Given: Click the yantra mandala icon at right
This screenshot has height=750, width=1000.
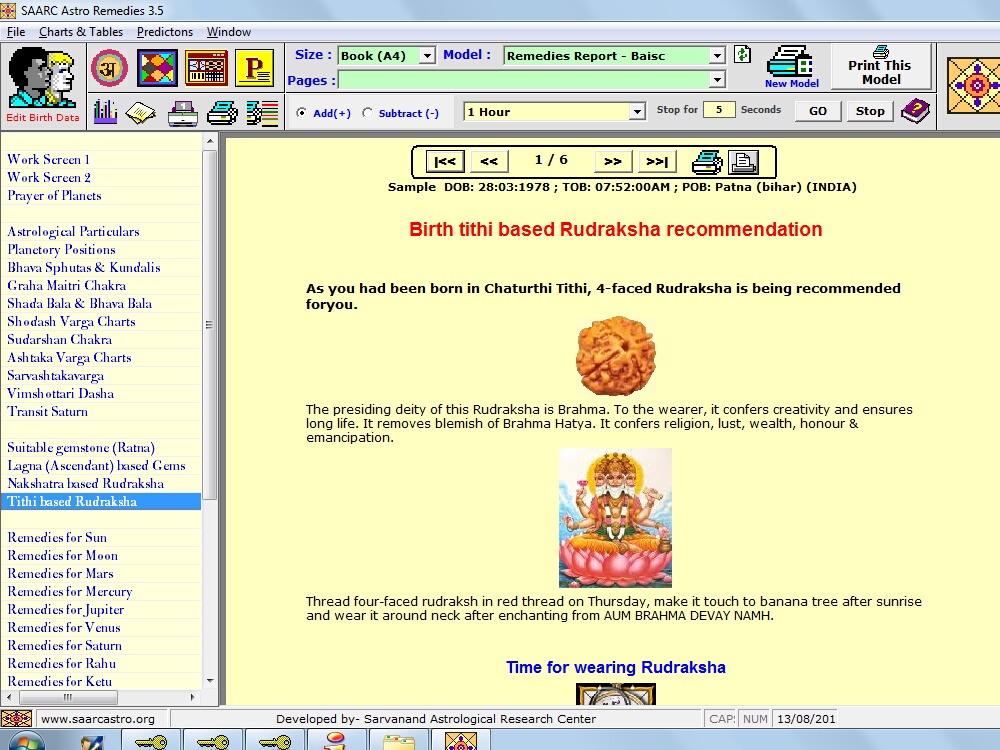Looking at the screenshot, I should pos(974,85).
